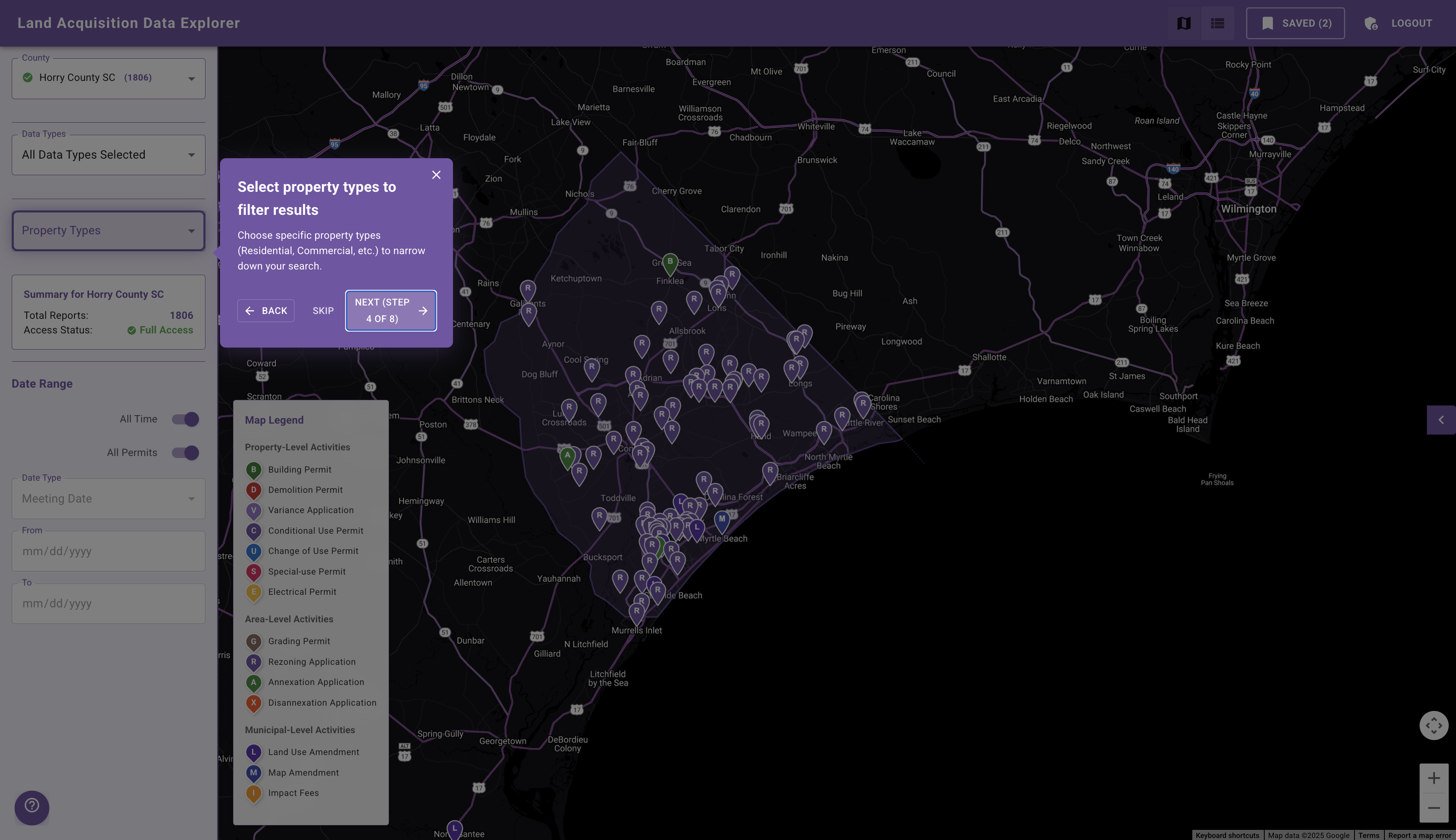Open the Saved items panel
1456x840 pixels.
pos(1295,23)
